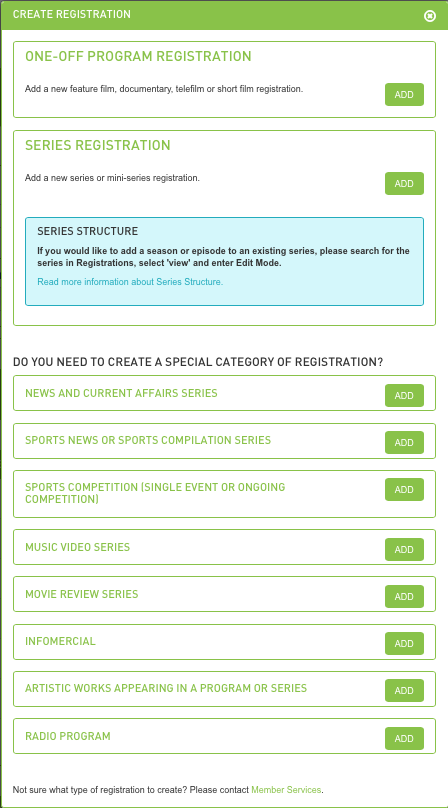Click the Radio Program label
The height and width of the screenshot is (808, 448).
[68, 736]
